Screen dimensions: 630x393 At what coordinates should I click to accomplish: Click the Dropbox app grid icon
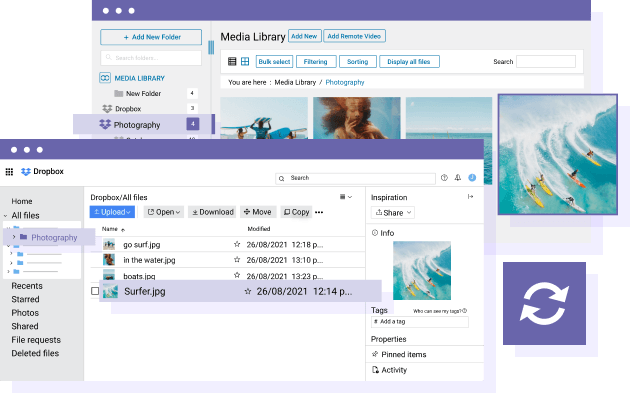click(9, 172)
